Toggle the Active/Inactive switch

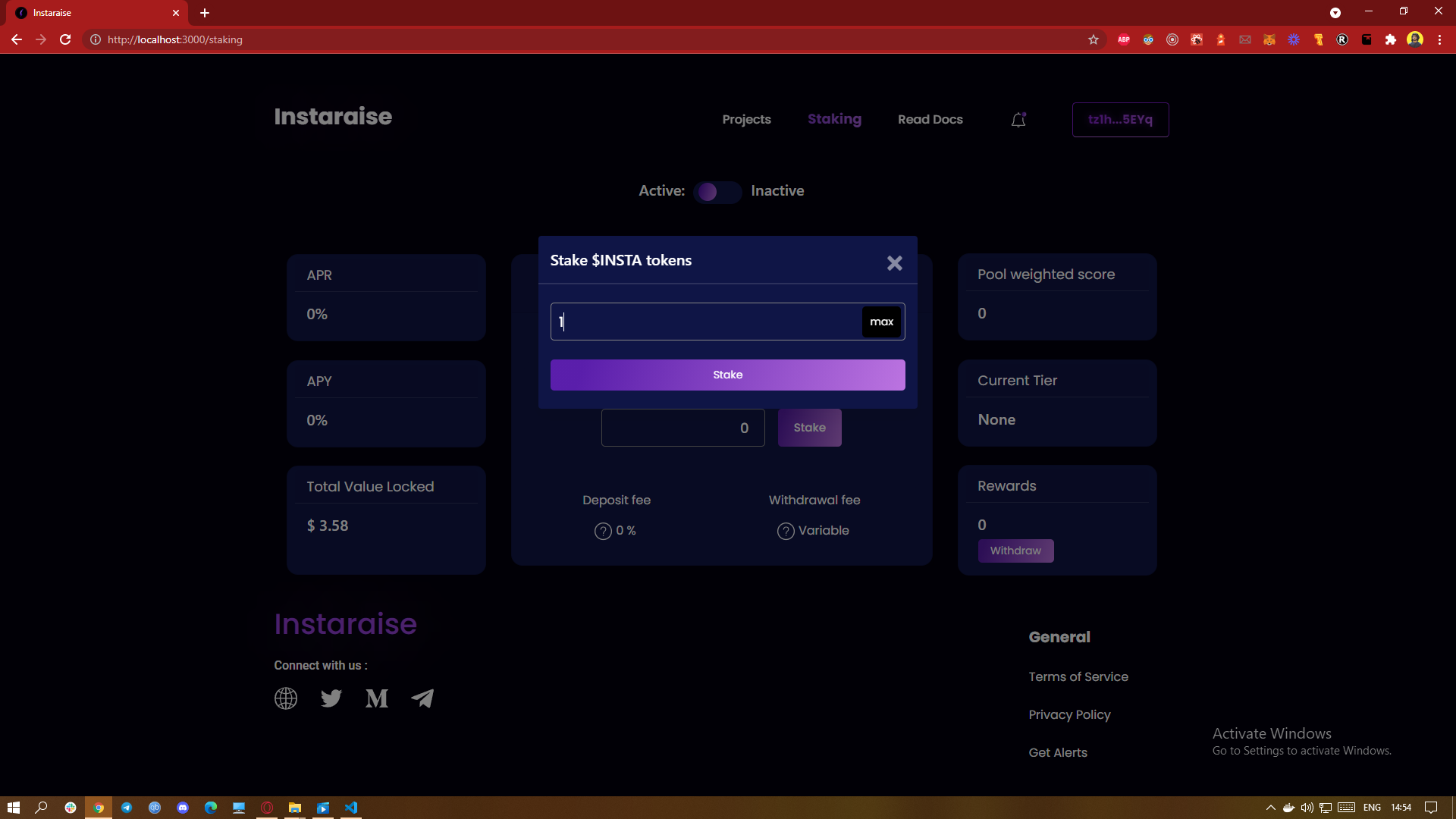[x=717, y=192]
